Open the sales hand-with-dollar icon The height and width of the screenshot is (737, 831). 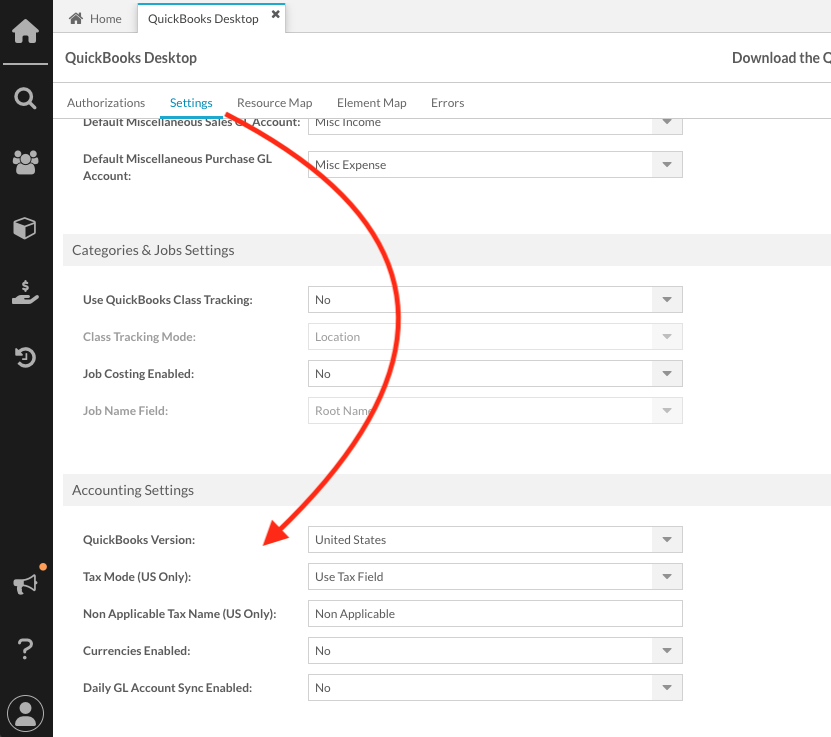pos(25,292)
